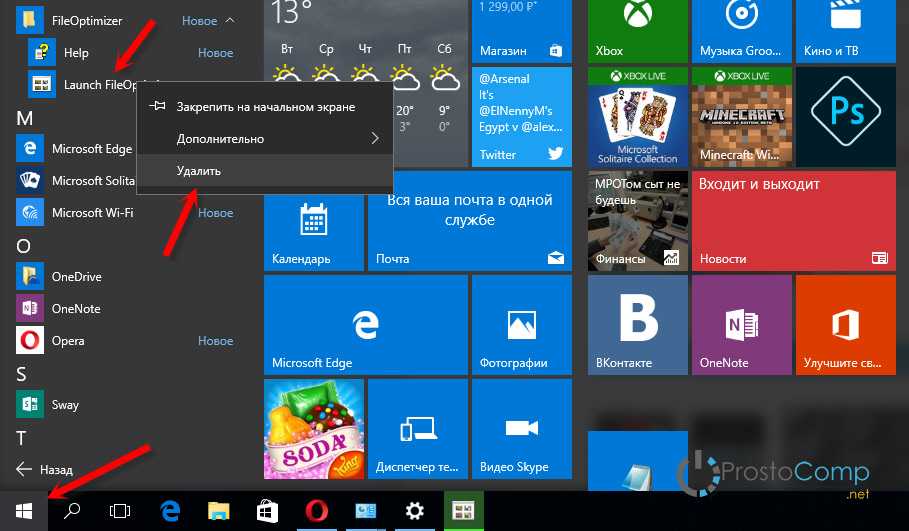Select Удалить in the context menu

(x=199, y=171)
